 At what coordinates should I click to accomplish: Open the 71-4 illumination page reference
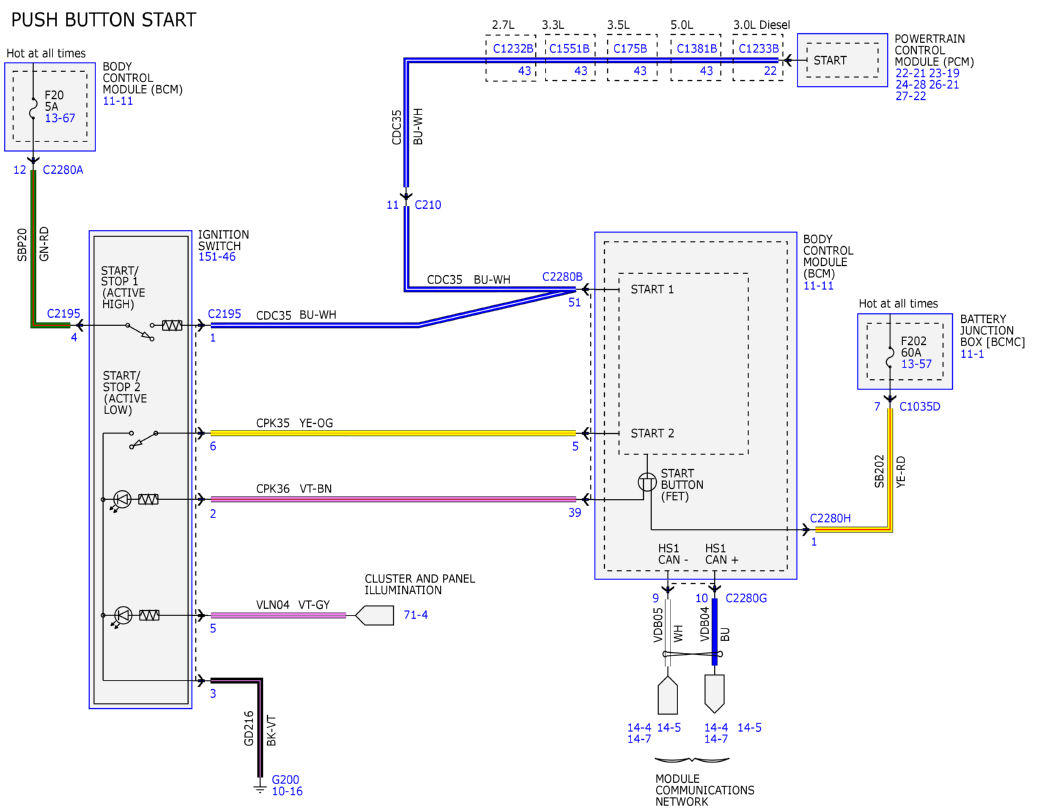coord(415,615)
